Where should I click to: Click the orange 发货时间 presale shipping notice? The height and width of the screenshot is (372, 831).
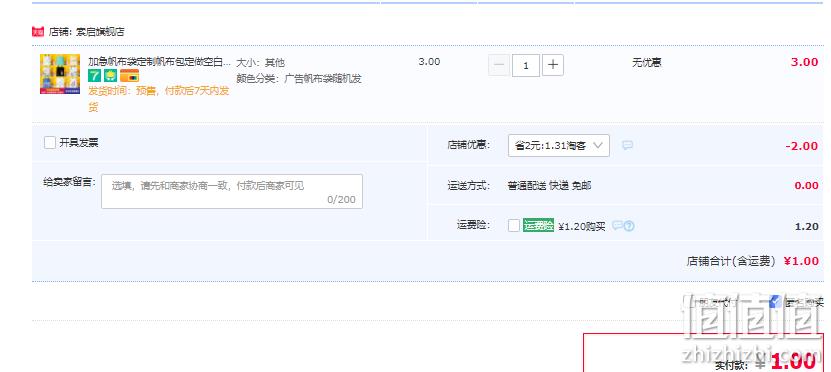[x=158, y=99]
